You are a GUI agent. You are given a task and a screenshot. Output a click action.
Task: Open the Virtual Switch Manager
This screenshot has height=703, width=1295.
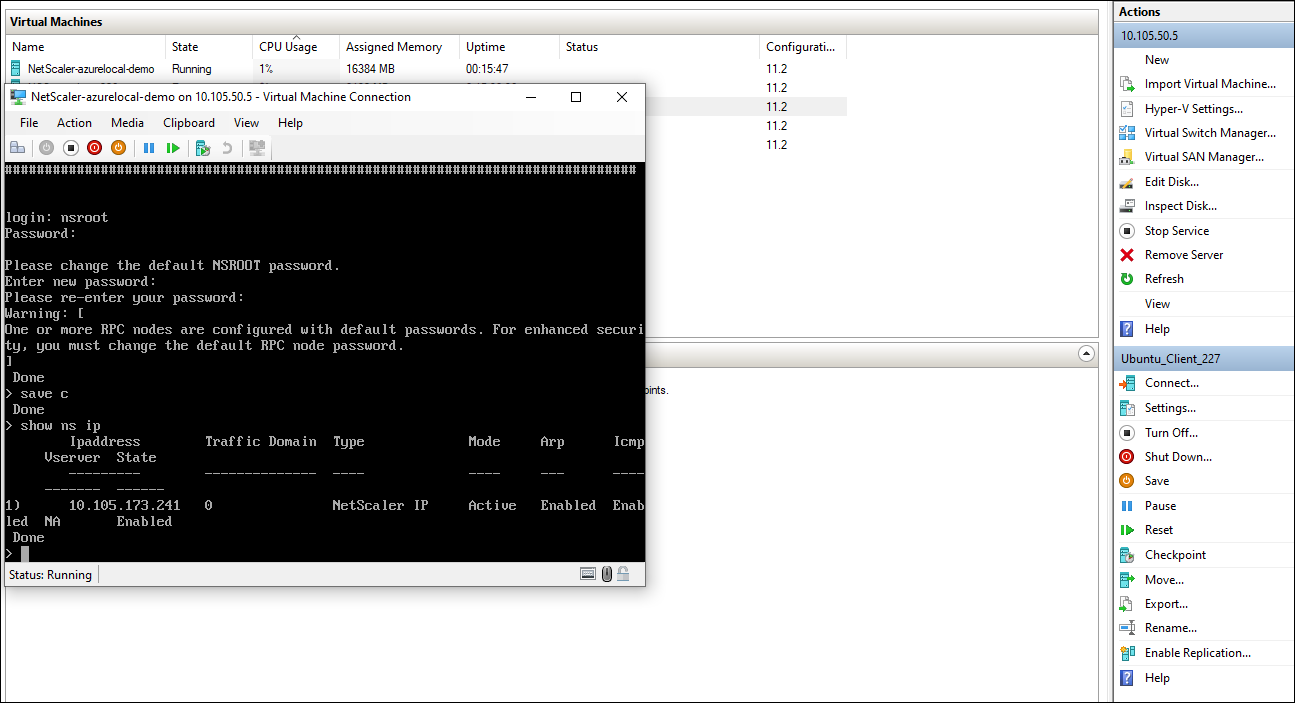1210,132
